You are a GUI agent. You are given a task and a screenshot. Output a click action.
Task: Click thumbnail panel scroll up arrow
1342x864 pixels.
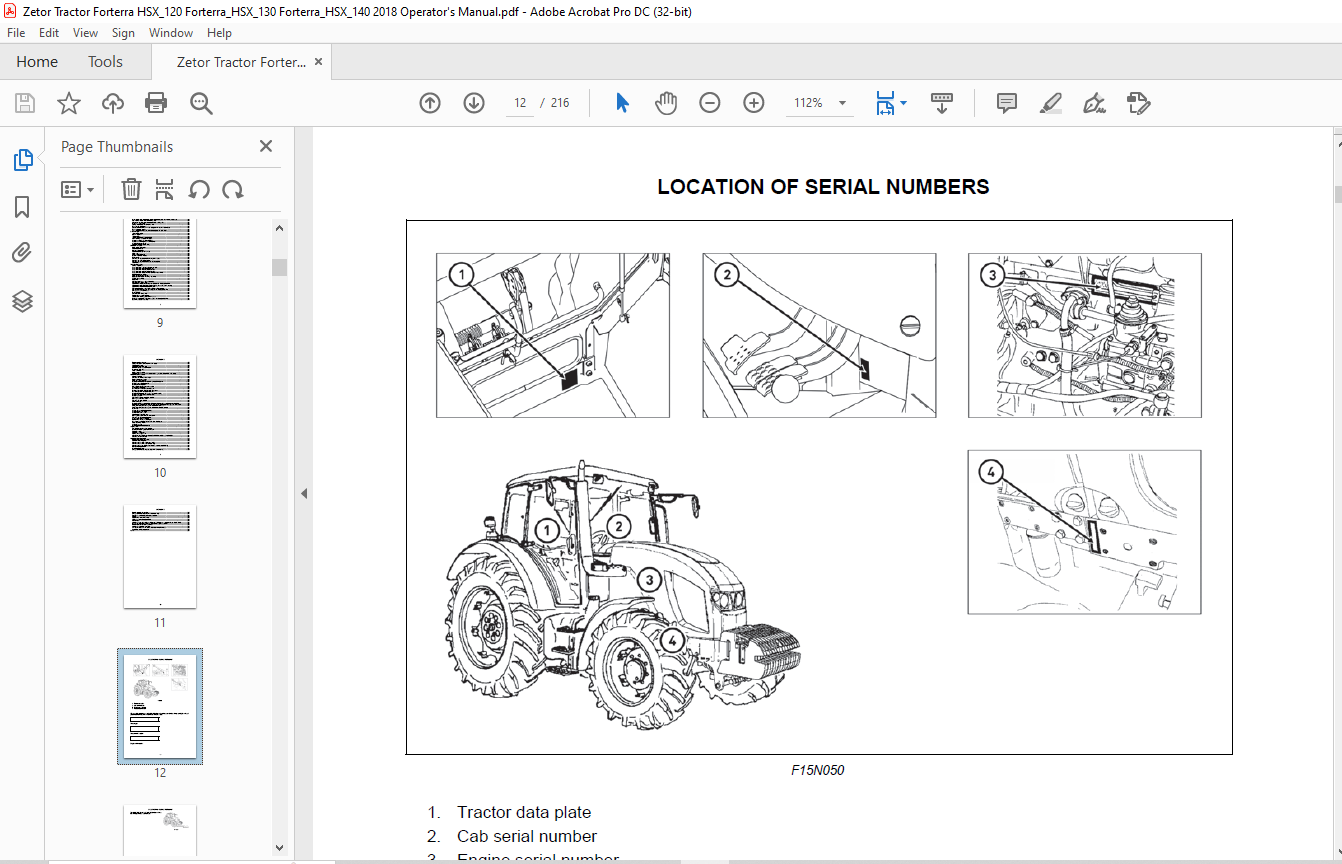coord(280,229)
